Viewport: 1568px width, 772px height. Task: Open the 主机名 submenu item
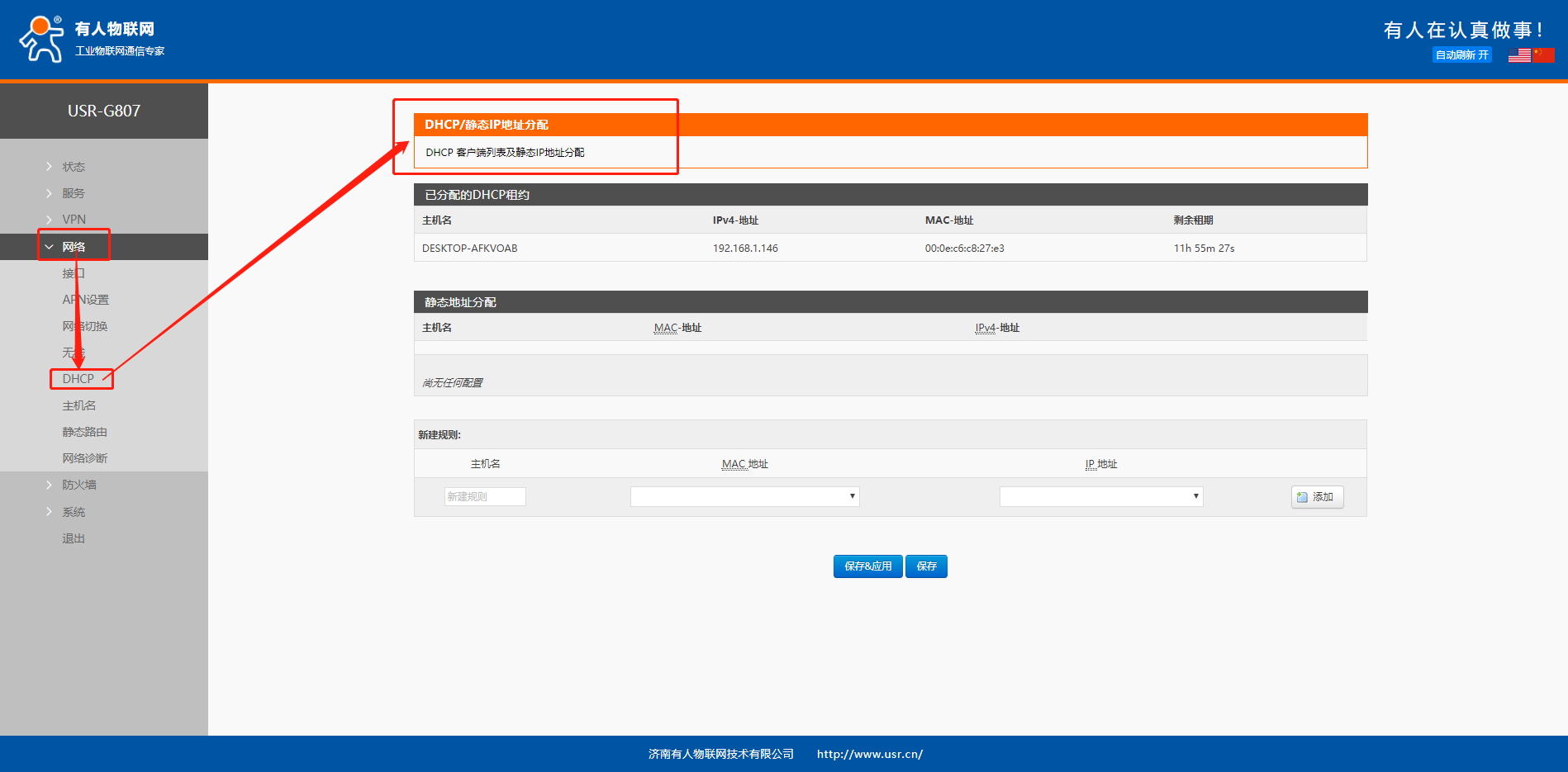[x=79, y=405]
